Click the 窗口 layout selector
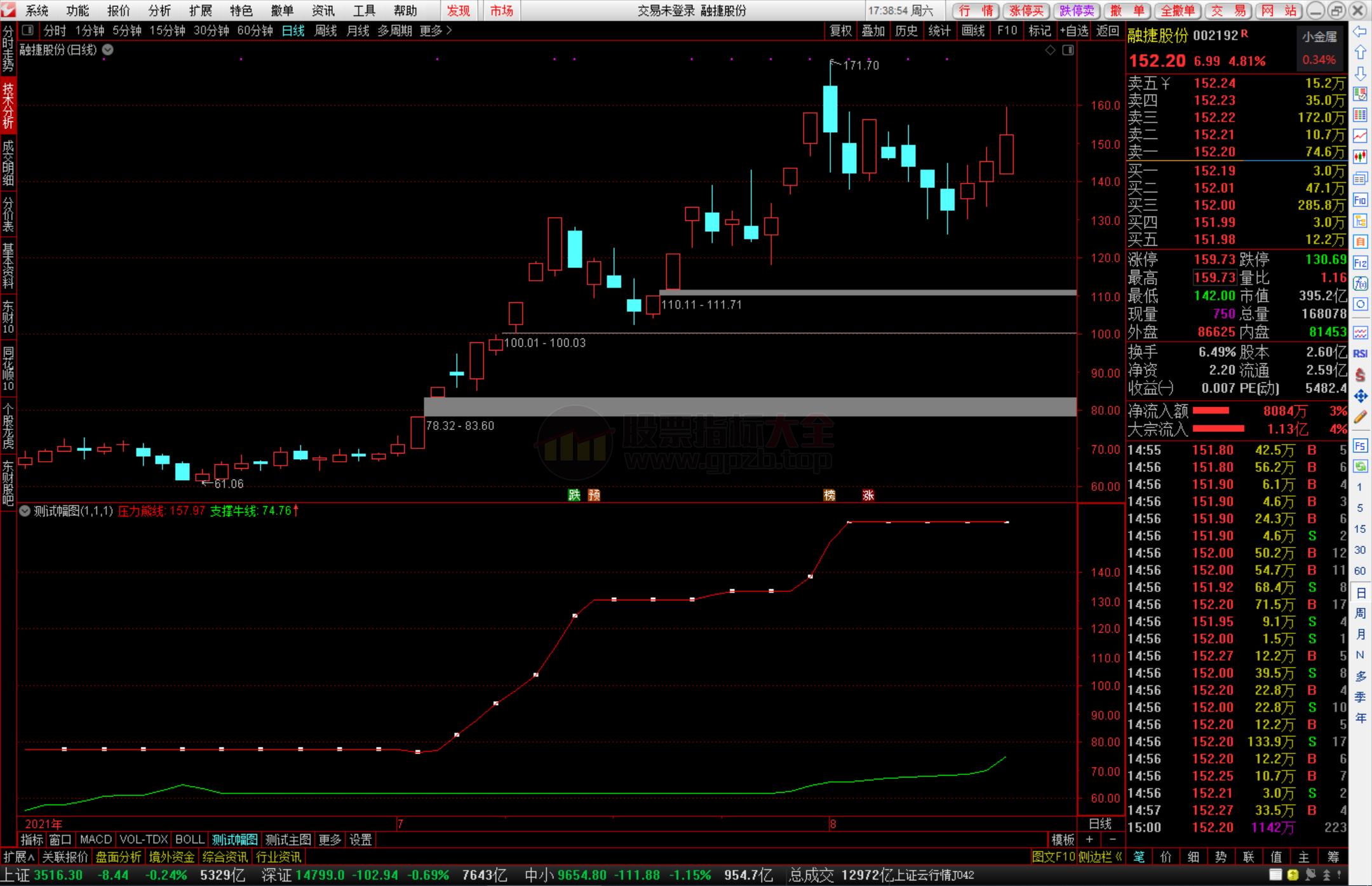 tap(60, 840)
